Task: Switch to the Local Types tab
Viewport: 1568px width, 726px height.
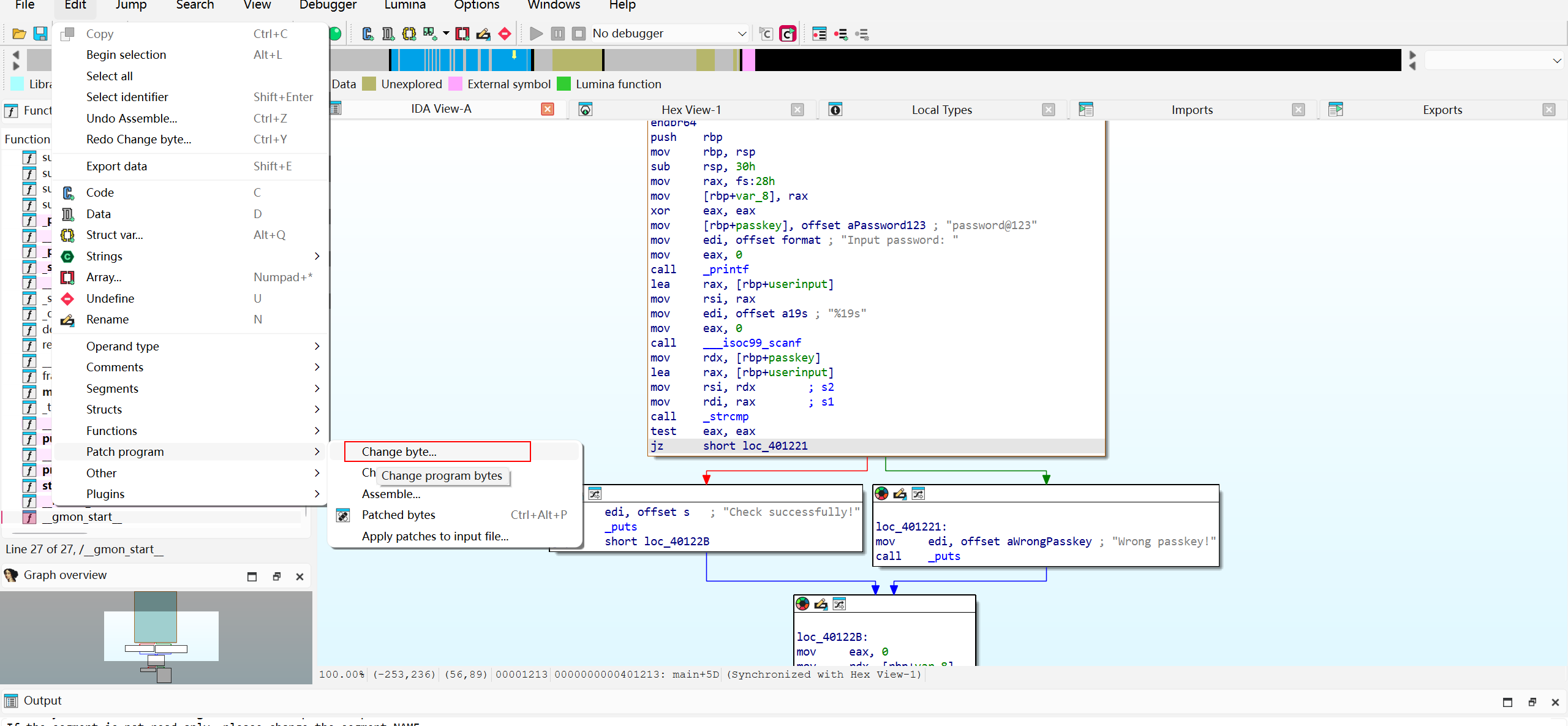Action: tap(942, 110)
